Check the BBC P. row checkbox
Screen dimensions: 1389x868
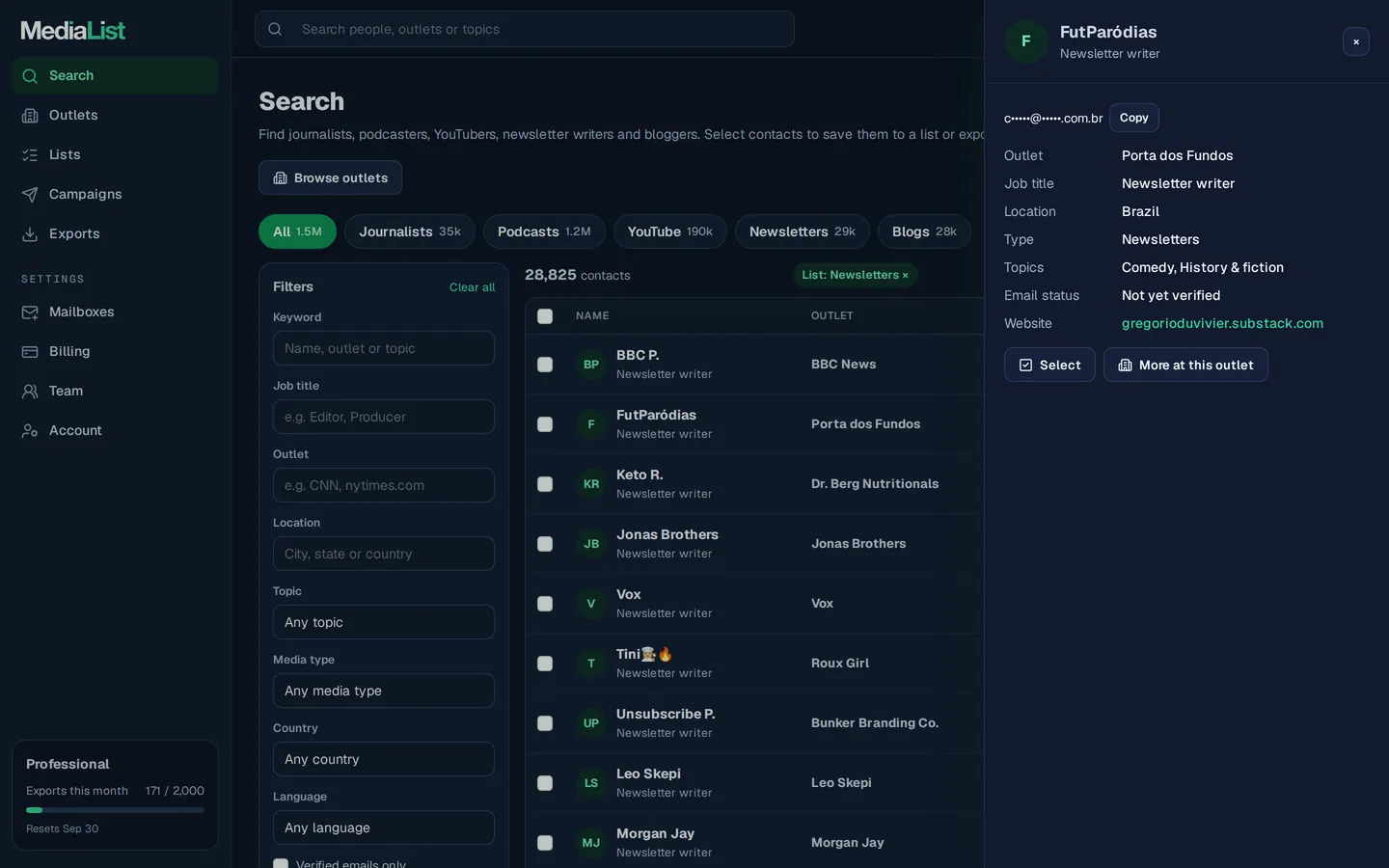[545, 365]
